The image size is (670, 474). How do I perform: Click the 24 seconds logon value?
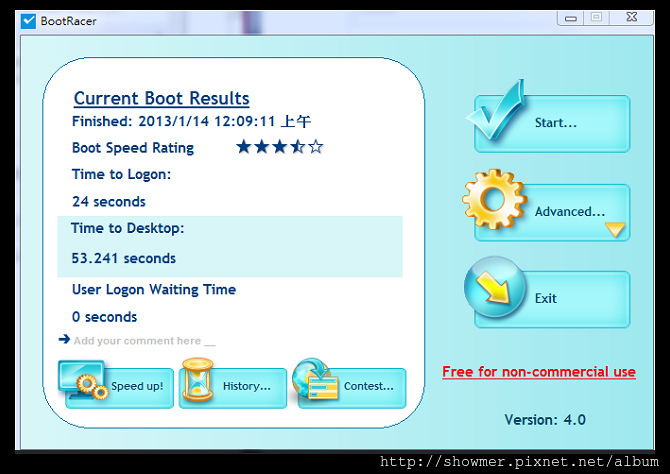coord(109,202)
